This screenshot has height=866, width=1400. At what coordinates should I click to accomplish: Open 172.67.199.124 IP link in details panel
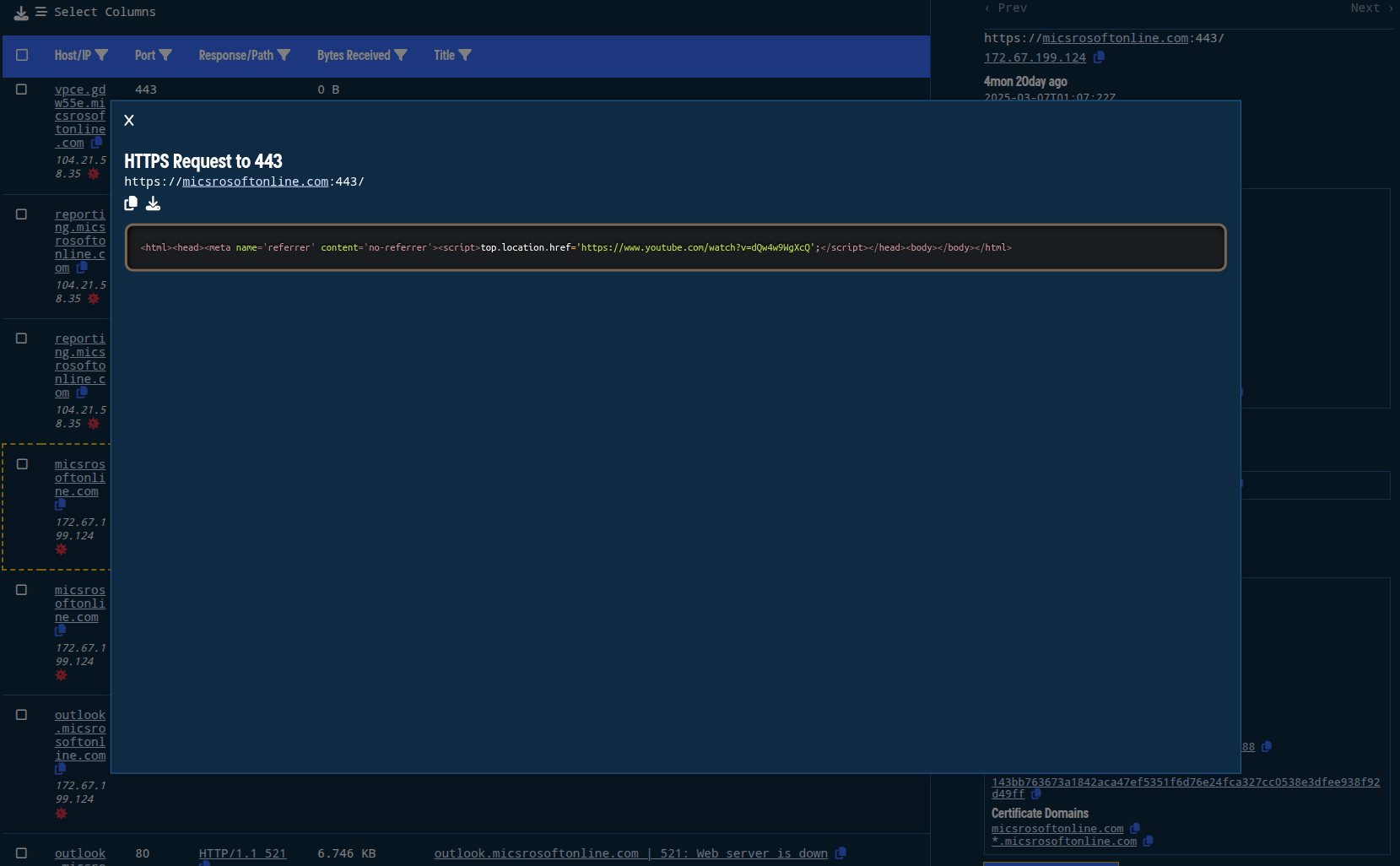point(1035,57)
